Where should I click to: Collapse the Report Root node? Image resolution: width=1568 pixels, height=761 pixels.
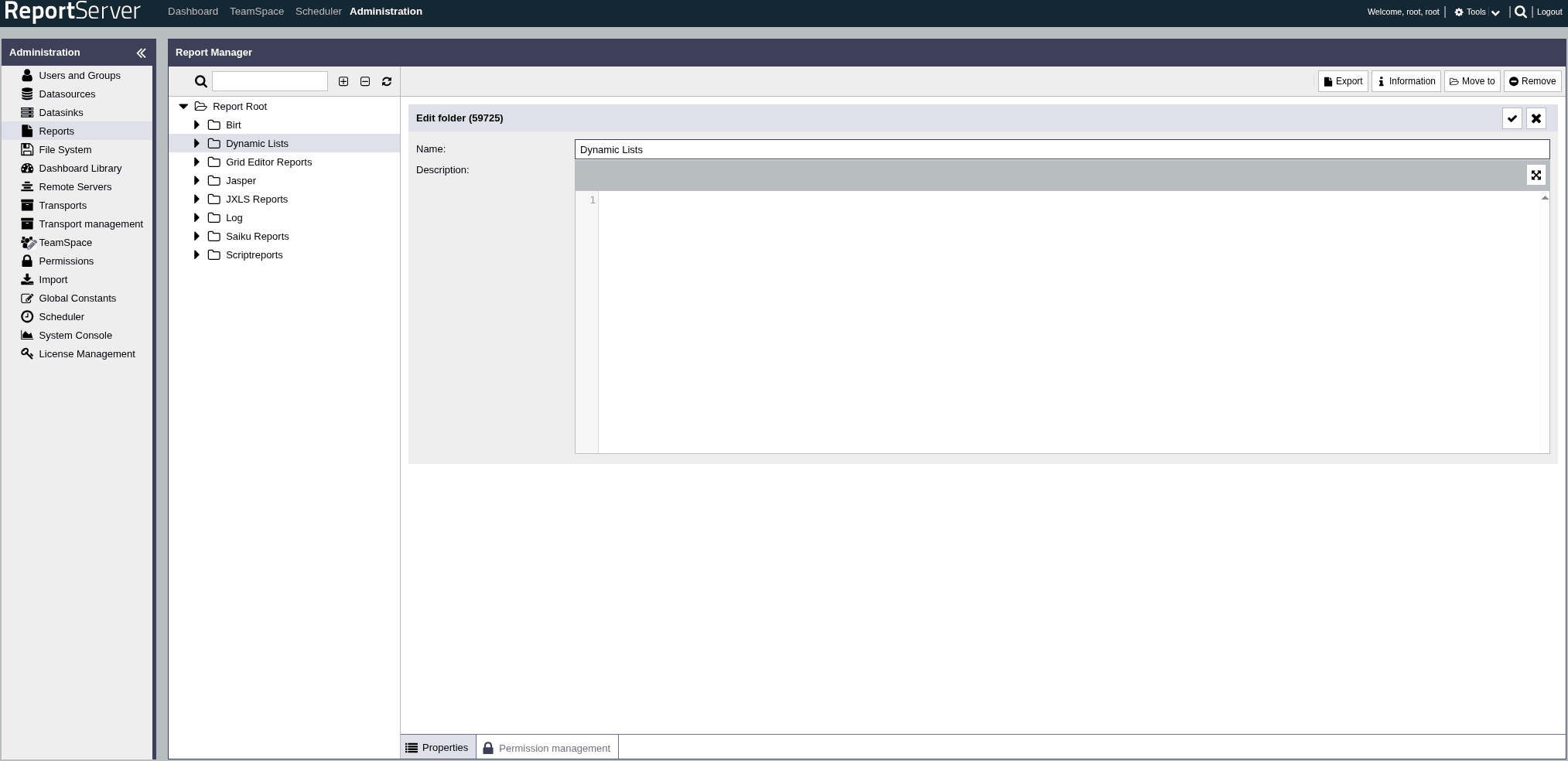tap(183, 106)
